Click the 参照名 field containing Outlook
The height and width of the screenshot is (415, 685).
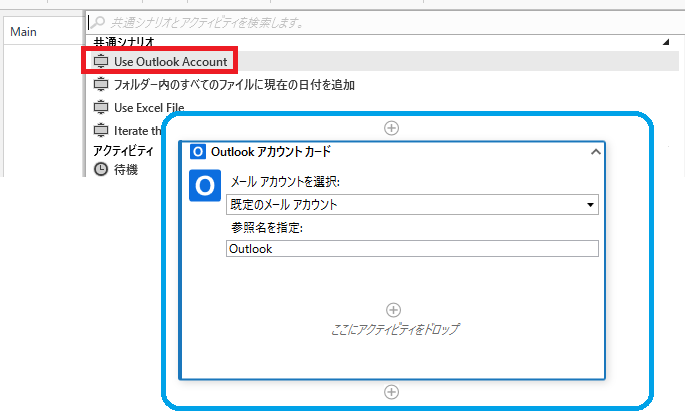pos(412,249)
